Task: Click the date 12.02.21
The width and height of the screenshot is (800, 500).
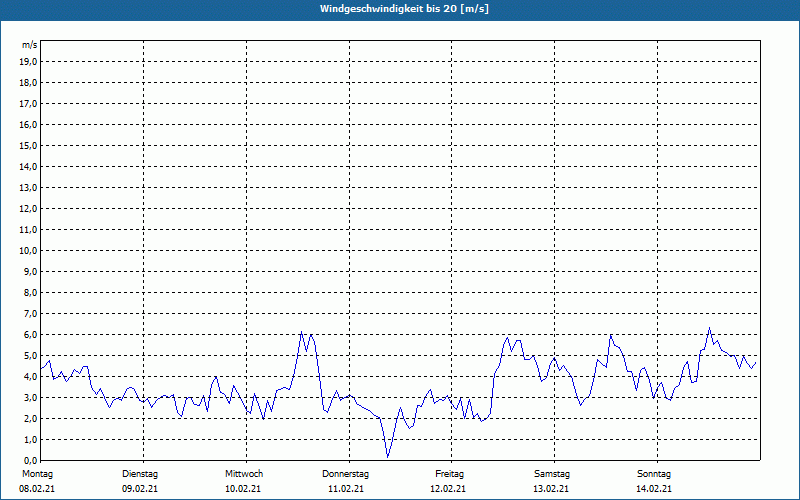Action: click(448, 489)
